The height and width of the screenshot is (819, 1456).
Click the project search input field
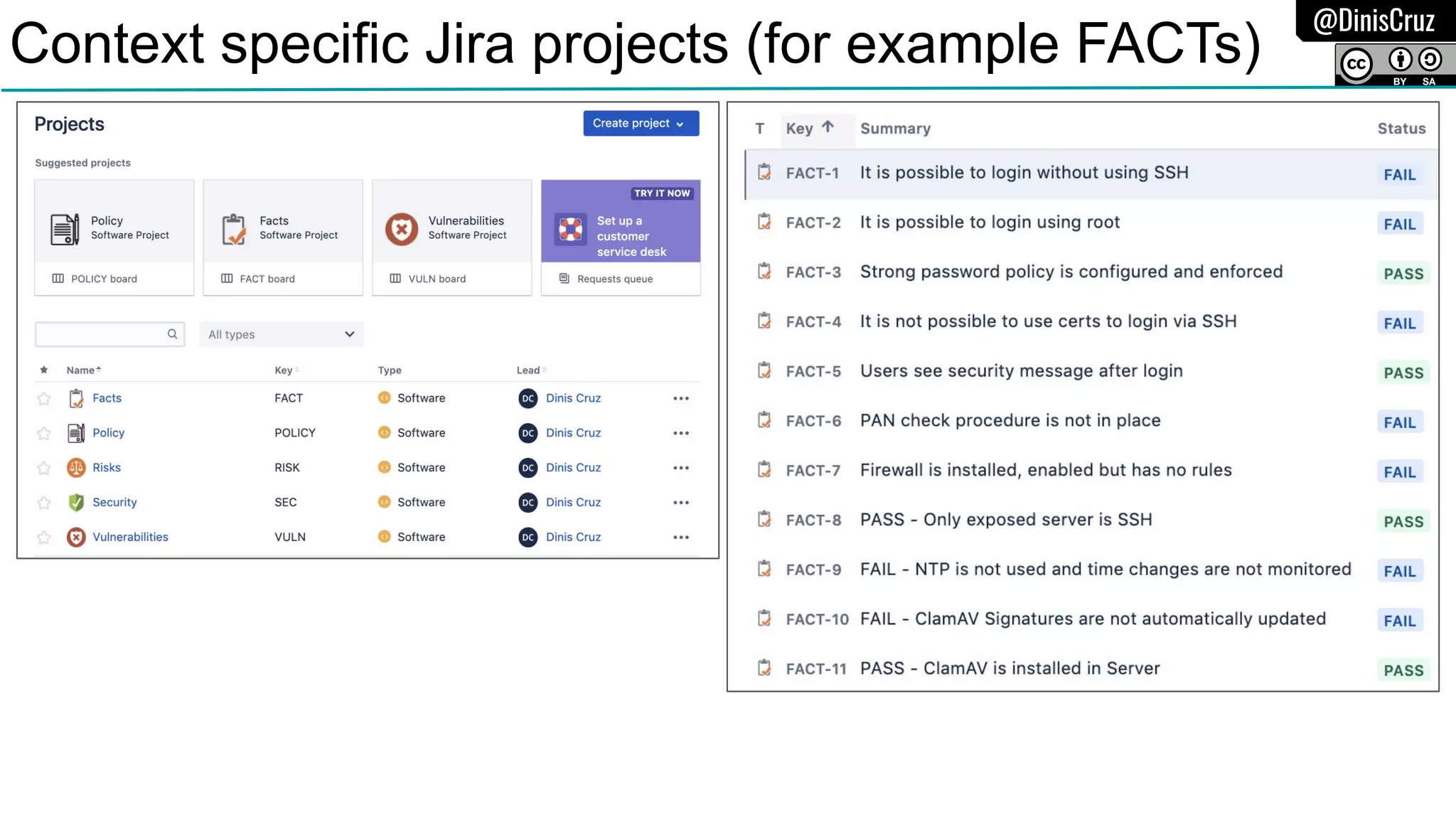pos(109,334)
